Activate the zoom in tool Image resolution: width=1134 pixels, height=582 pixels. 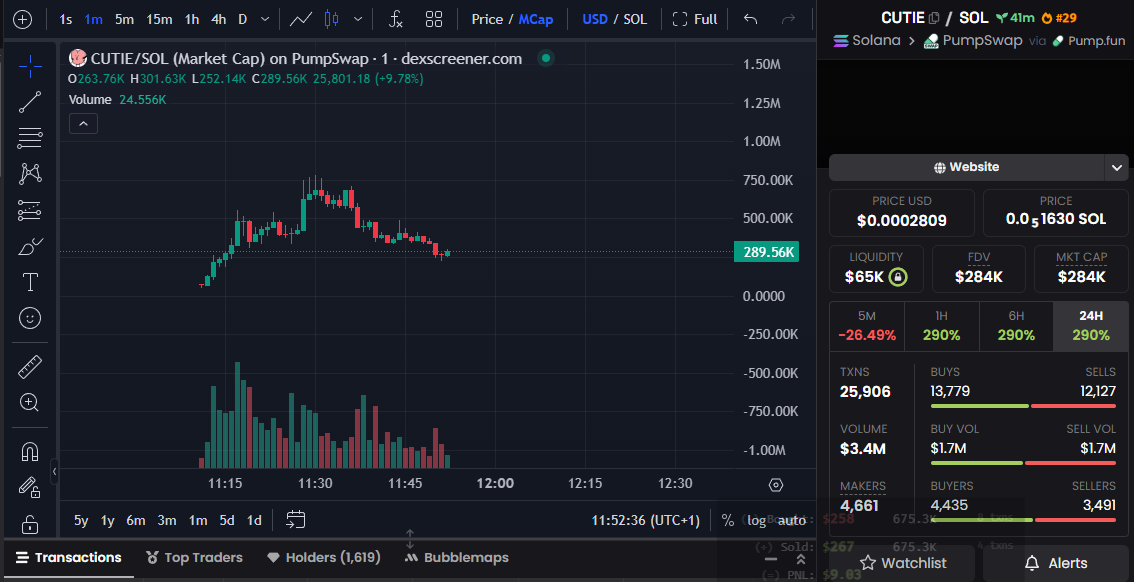30,403
